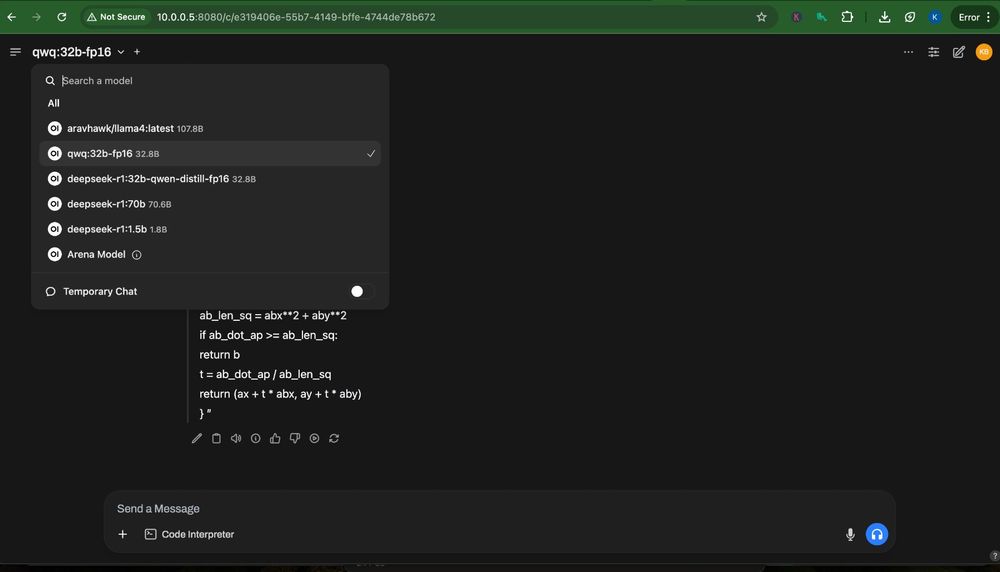Start a new chat with pencil icon
The image size is (1000, 572).
pyautogui.click(x=959, y=52)
